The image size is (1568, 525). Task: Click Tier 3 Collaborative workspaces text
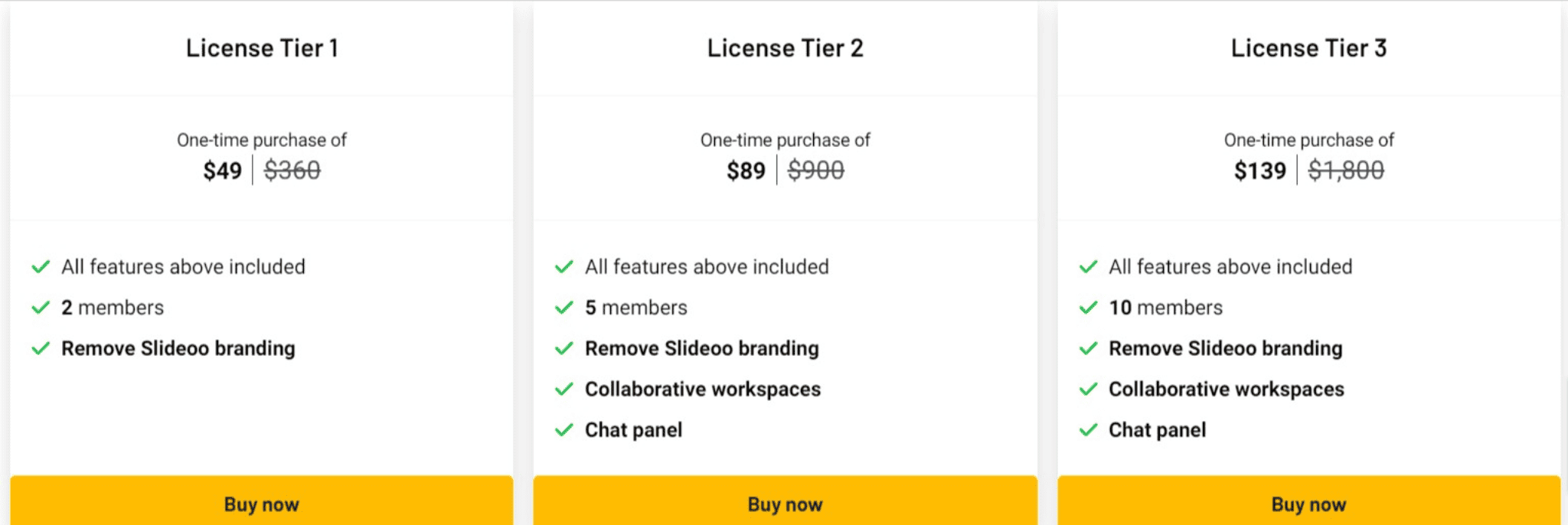[1226, 390]
